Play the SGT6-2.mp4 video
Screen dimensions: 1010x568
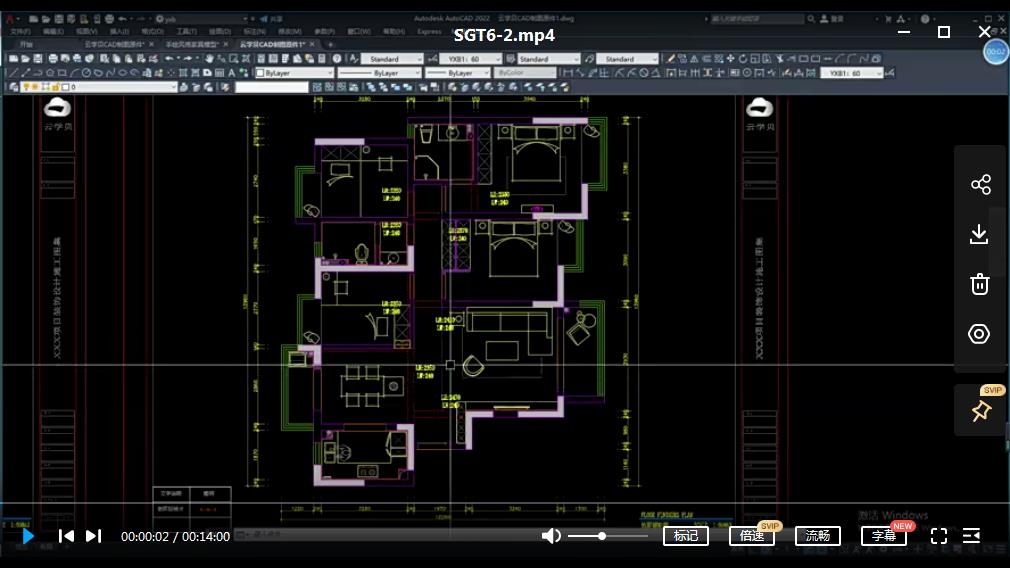point(28,536)
